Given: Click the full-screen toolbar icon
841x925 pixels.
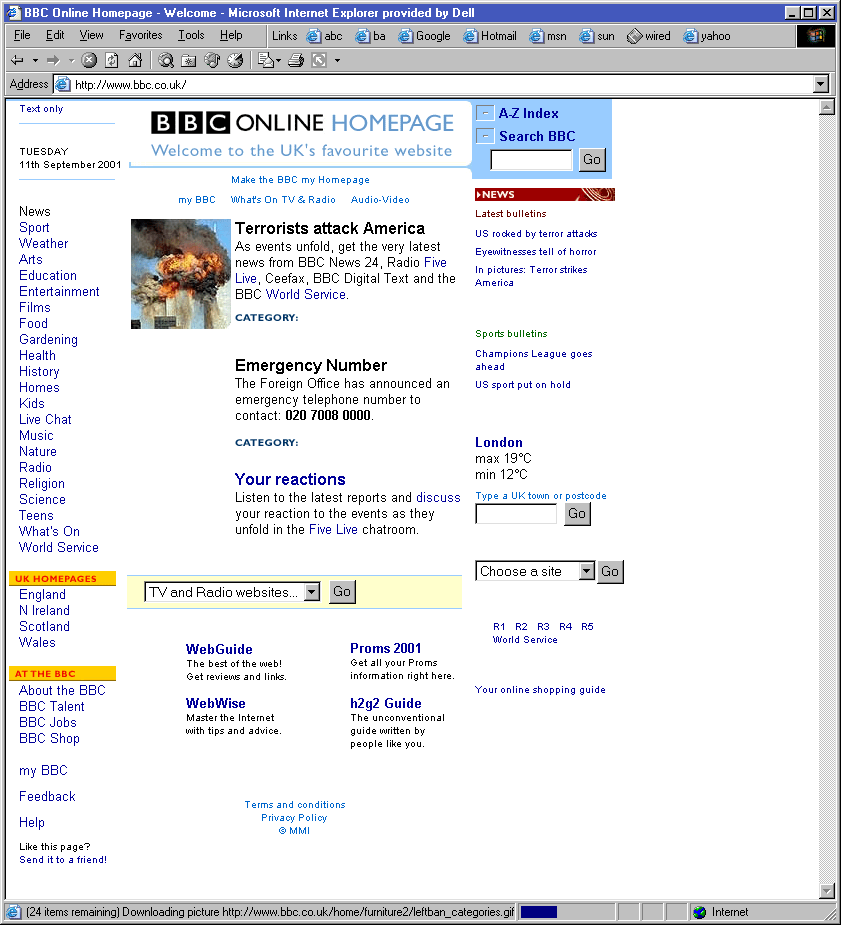Looking at the screenshot, I should point(319,60).
